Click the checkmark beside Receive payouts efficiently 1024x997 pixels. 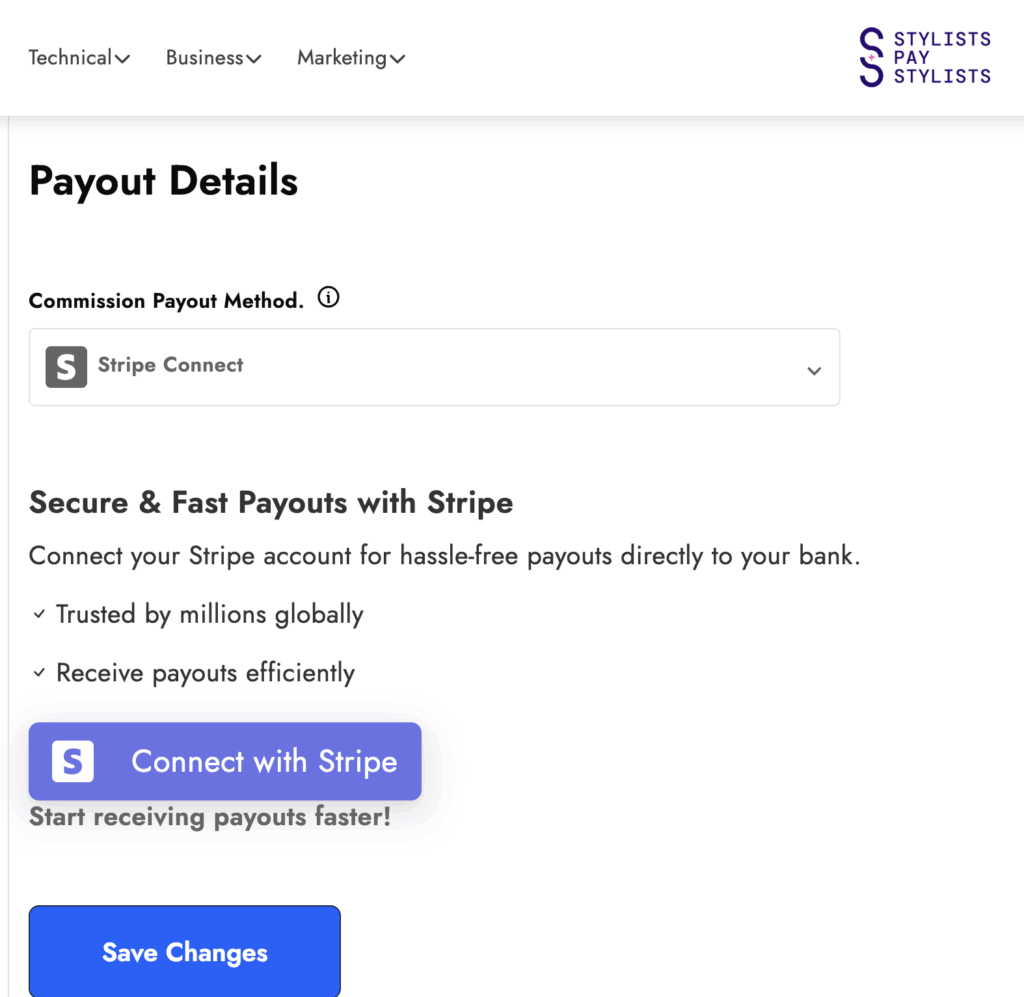39,672
